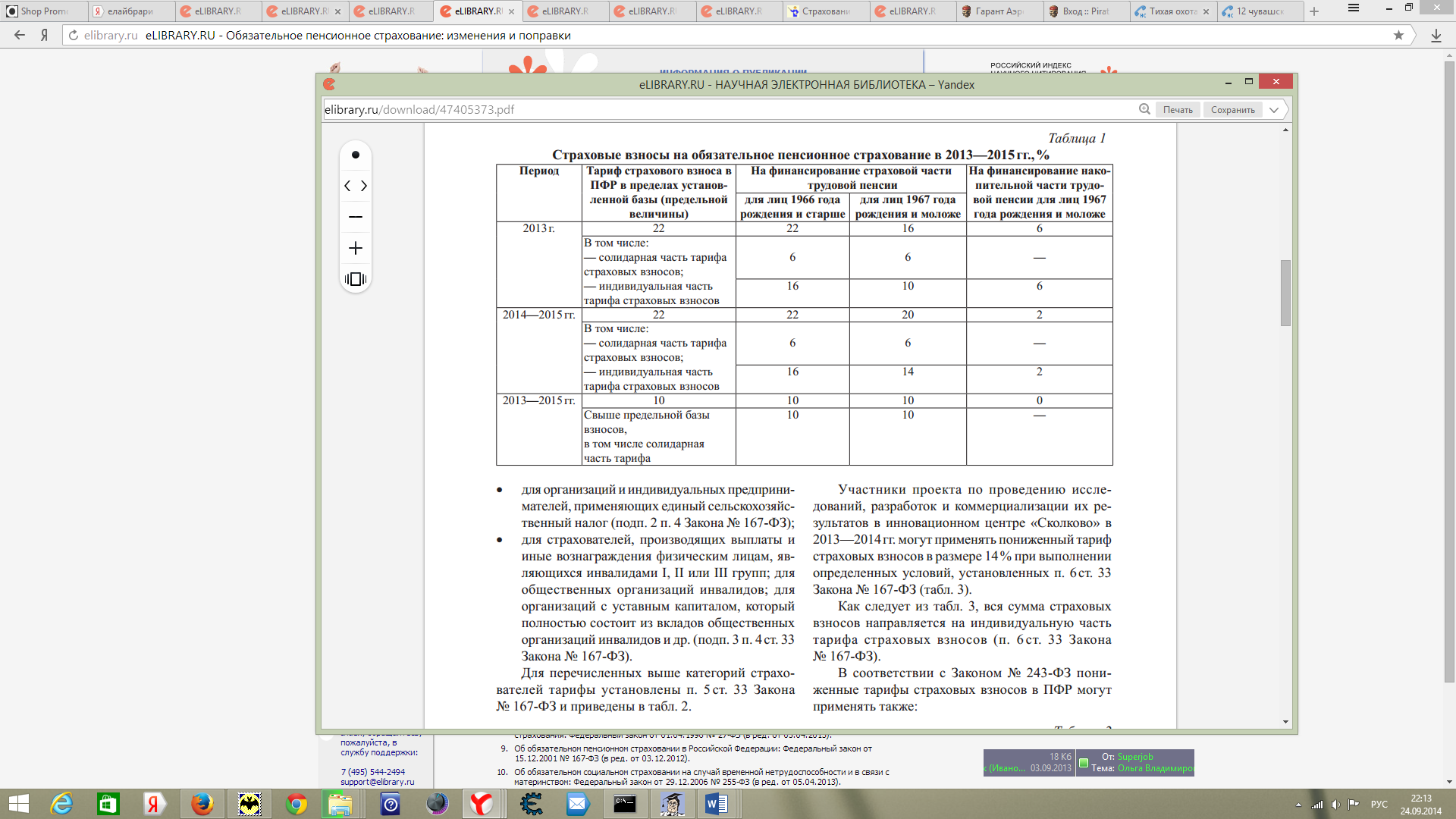The width and height of the screenshot is (1456, 819).
Task: Click the Период column header
Action: [x=539, y=171]
